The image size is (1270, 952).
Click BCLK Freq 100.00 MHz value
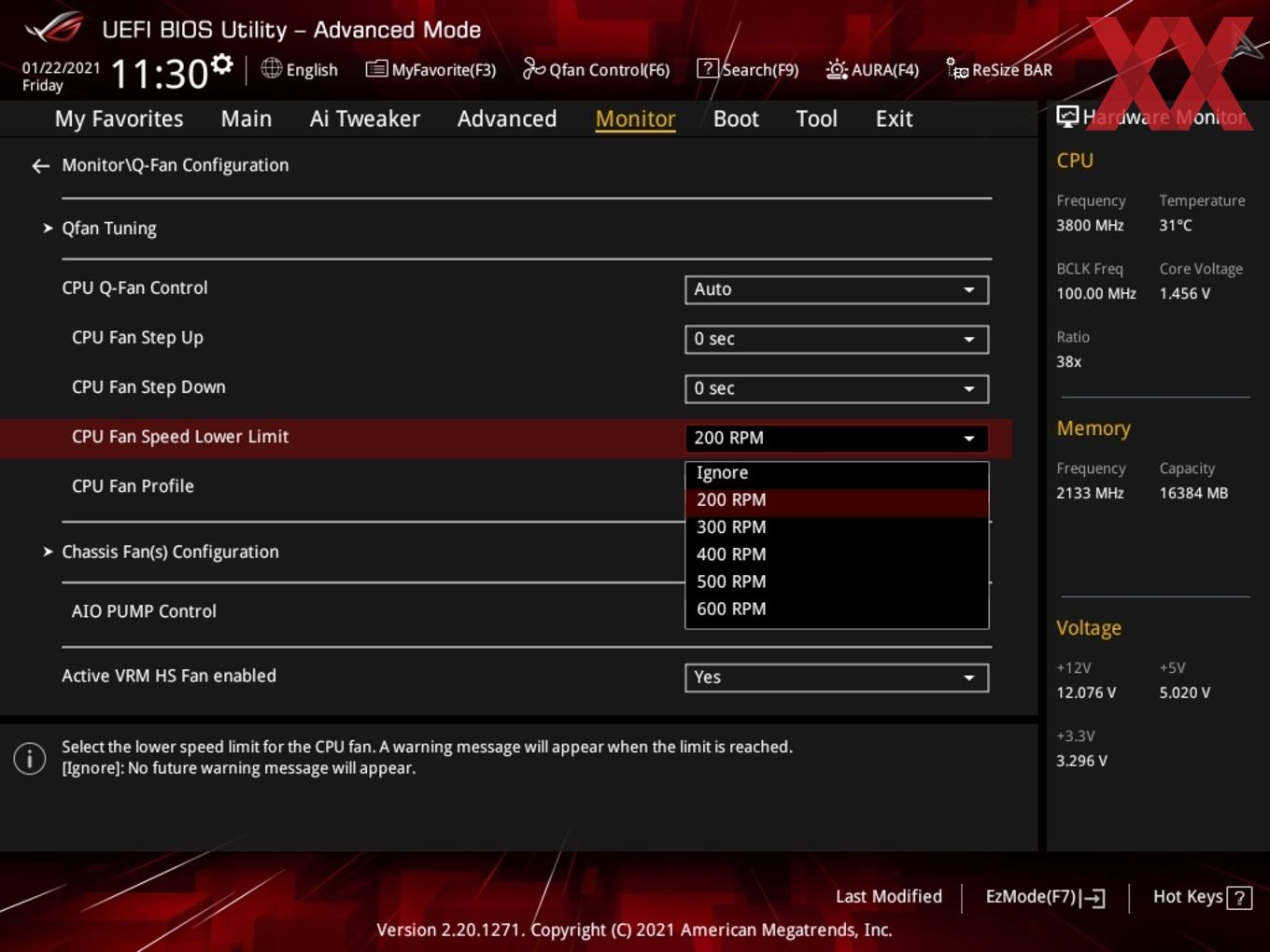pos(1096,293)
